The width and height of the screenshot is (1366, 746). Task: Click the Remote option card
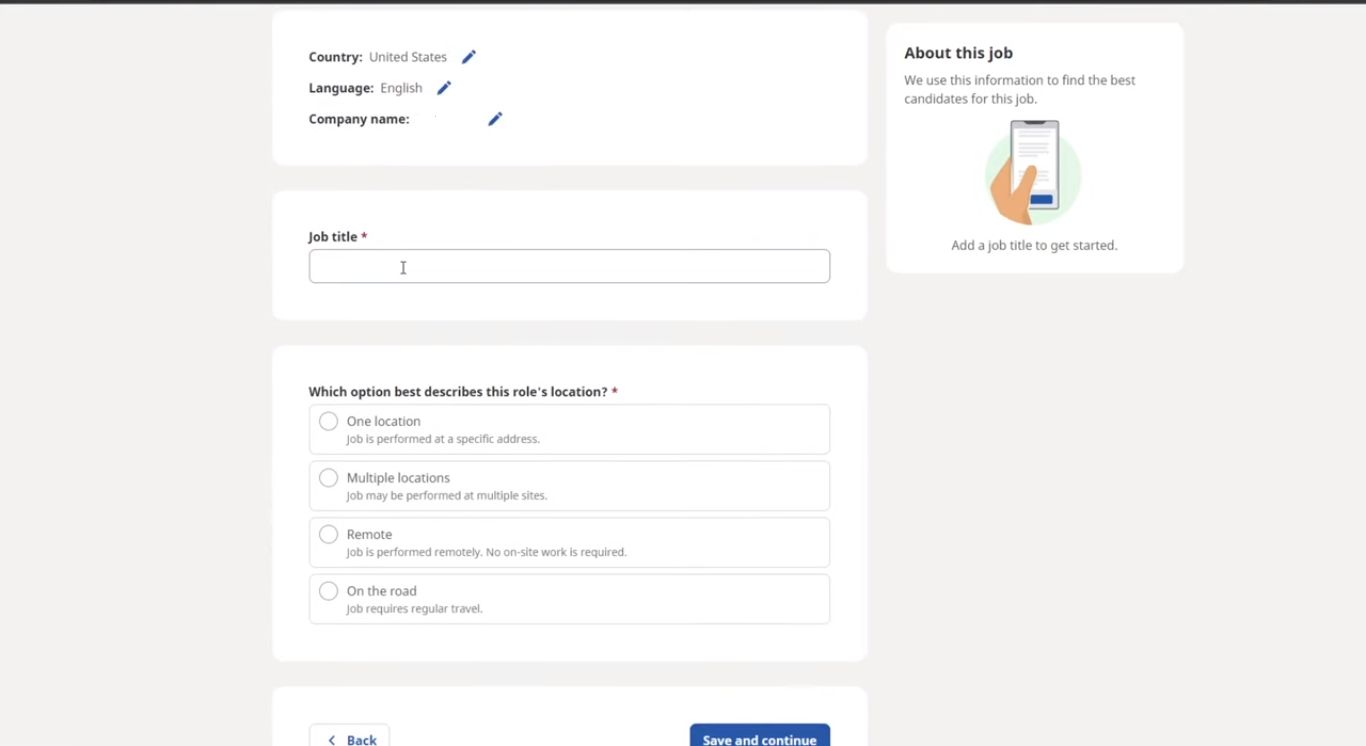point(568,541)
